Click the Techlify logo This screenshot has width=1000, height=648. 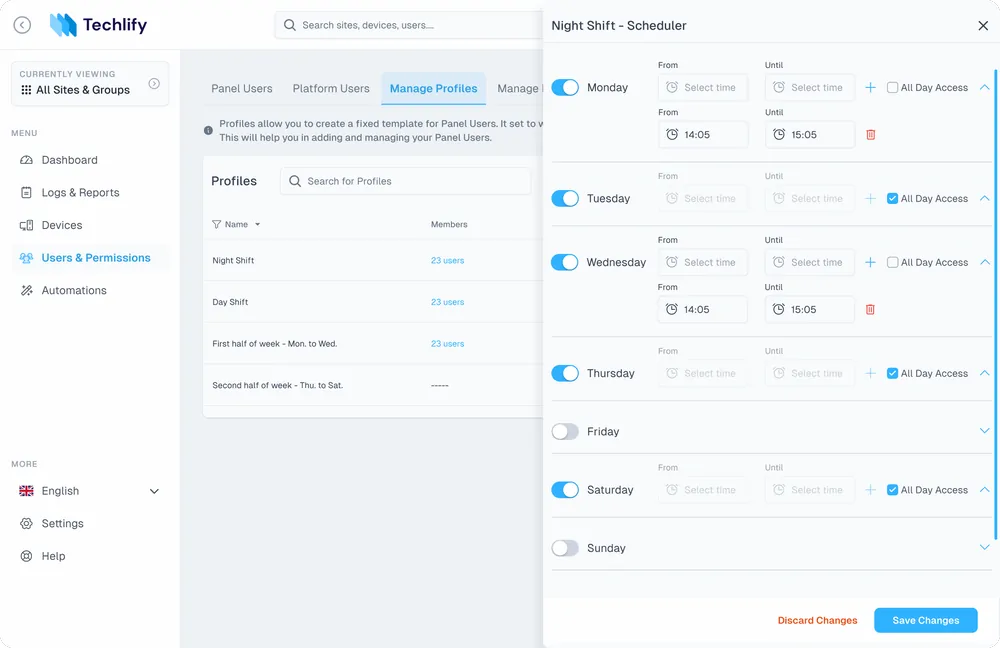click(x=98, y=25)
